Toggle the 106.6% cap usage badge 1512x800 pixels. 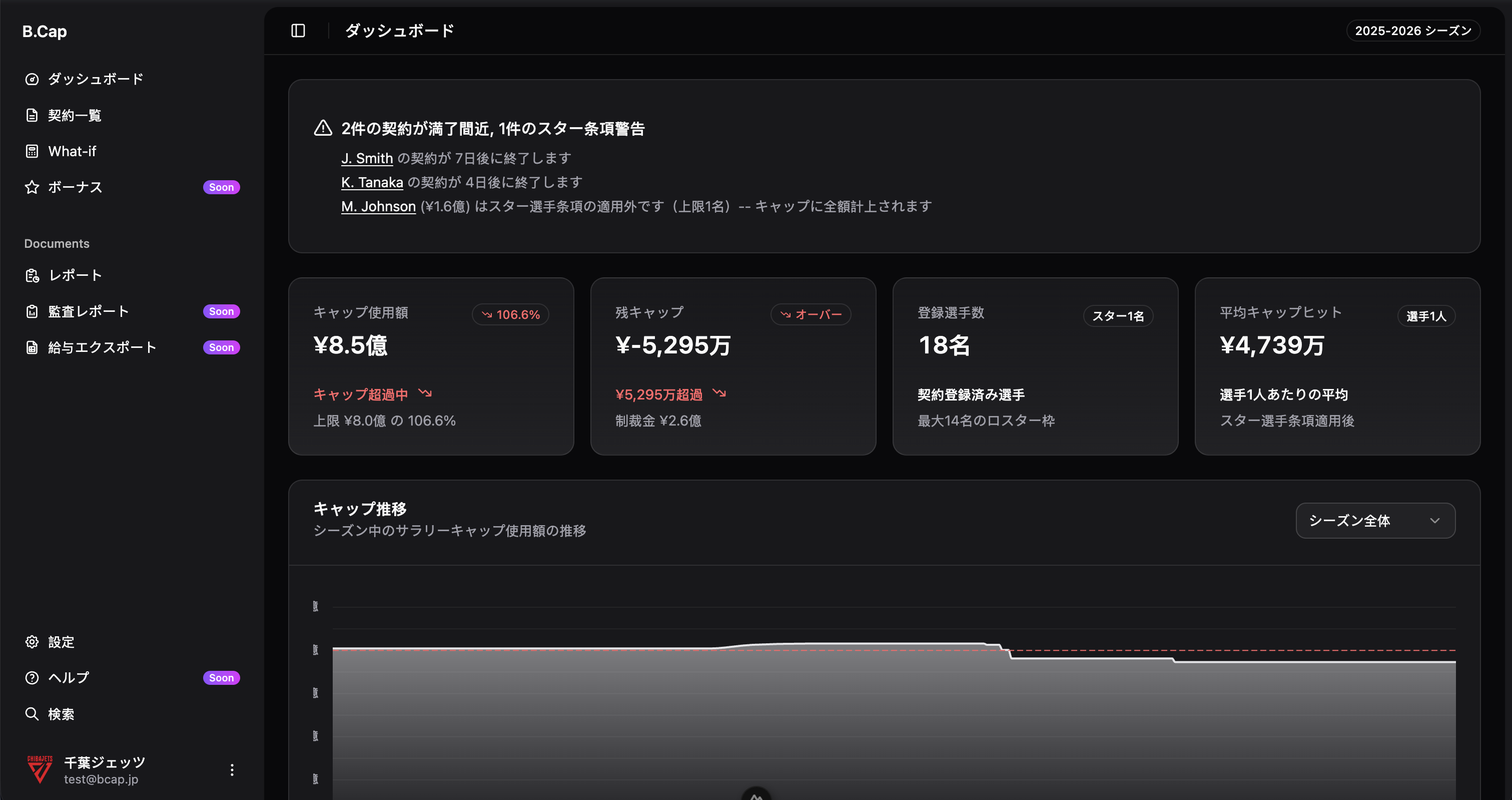point(510,314)
